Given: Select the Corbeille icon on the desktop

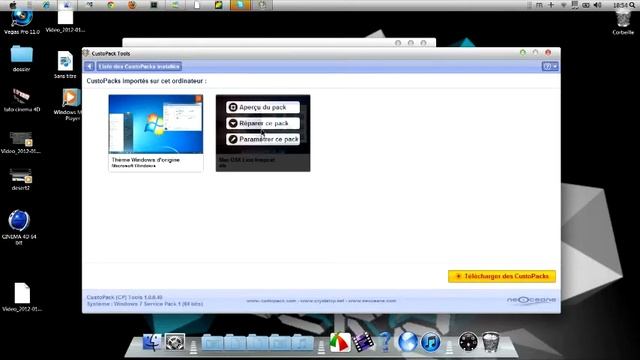Looking at the screenshot, I should coord(623,23).
